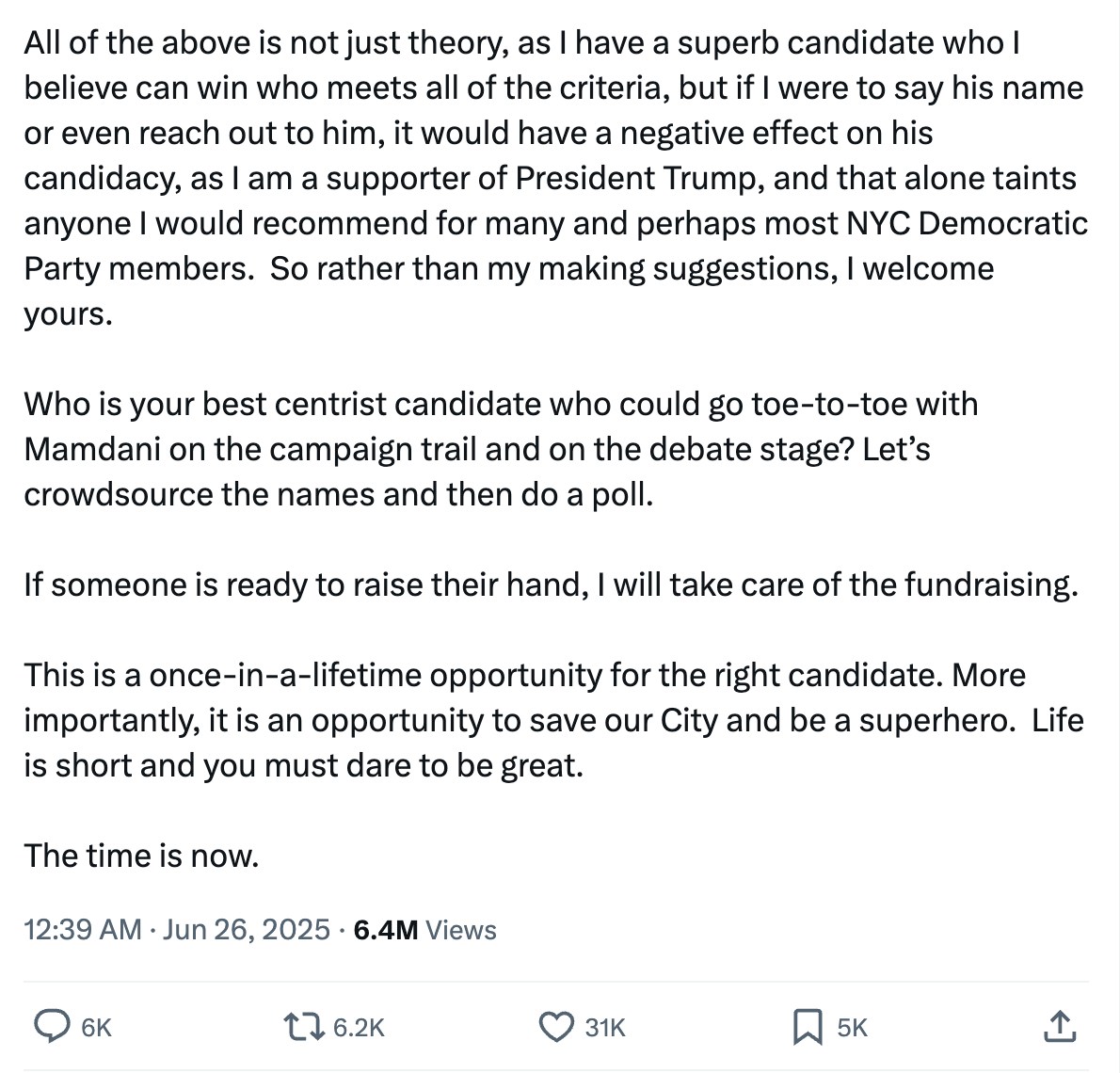
Task: Click the paragraph beginning 'All of the above'
Action: coord(555,178)
